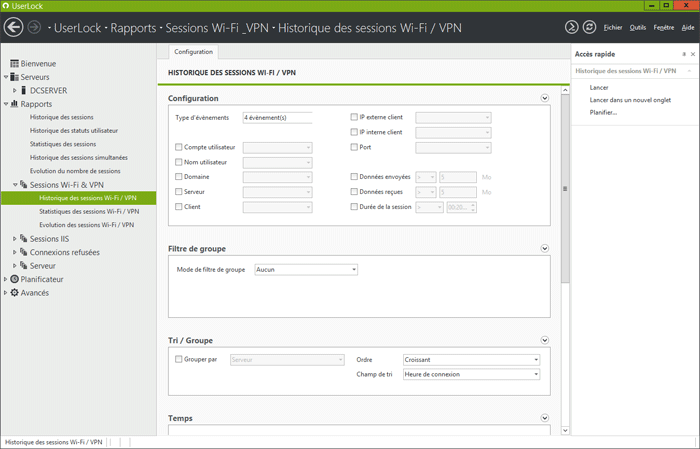Click the Bienvenue grid icon
700x449 pixels.
pyautogui.click(x=14, y=63)
